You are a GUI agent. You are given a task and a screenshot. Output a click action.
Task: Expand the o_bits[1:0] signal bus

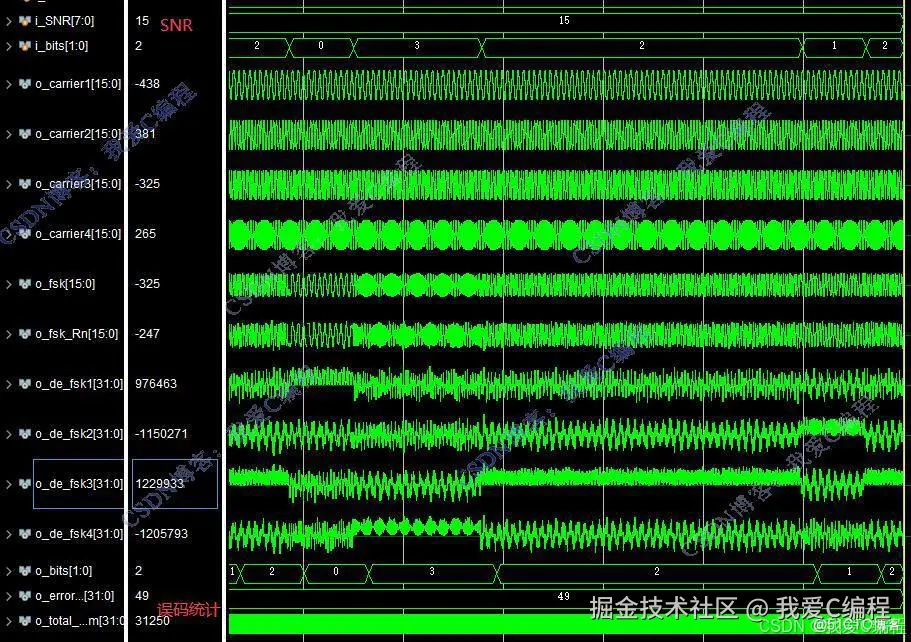tap(9, 571)
